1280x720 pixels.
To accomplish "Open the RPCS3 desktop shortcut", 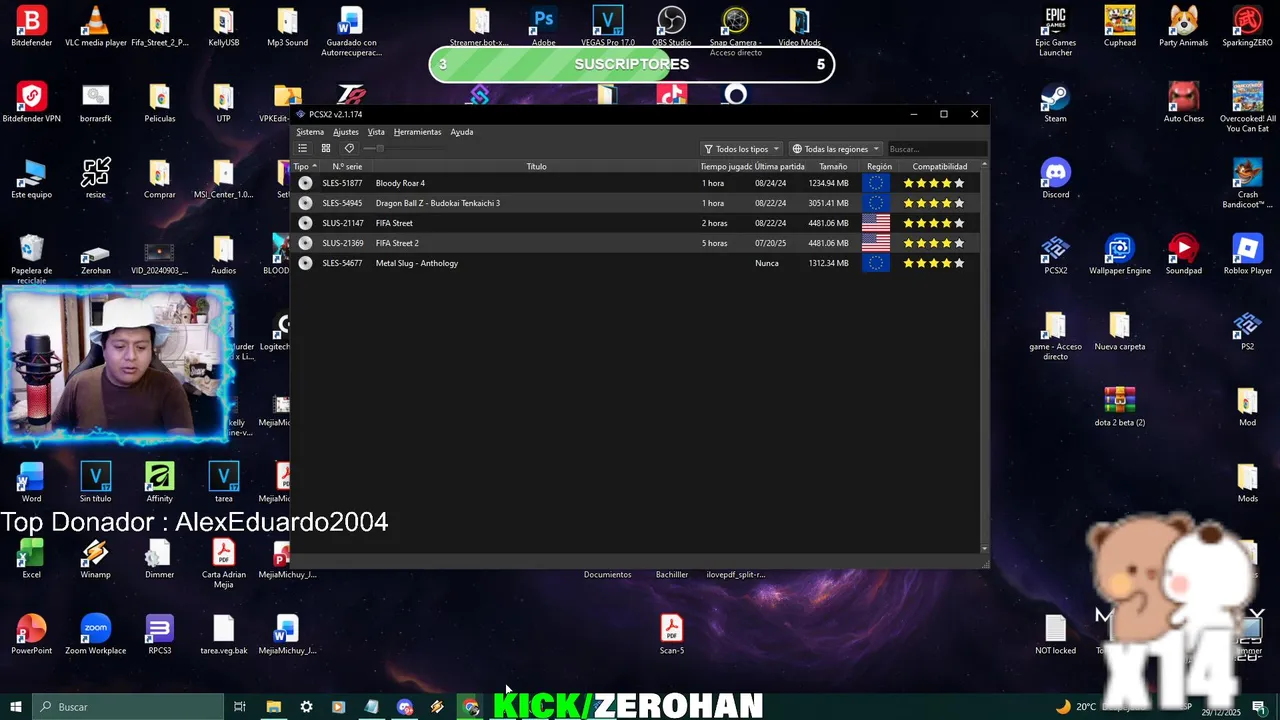I will coord(159,635).
